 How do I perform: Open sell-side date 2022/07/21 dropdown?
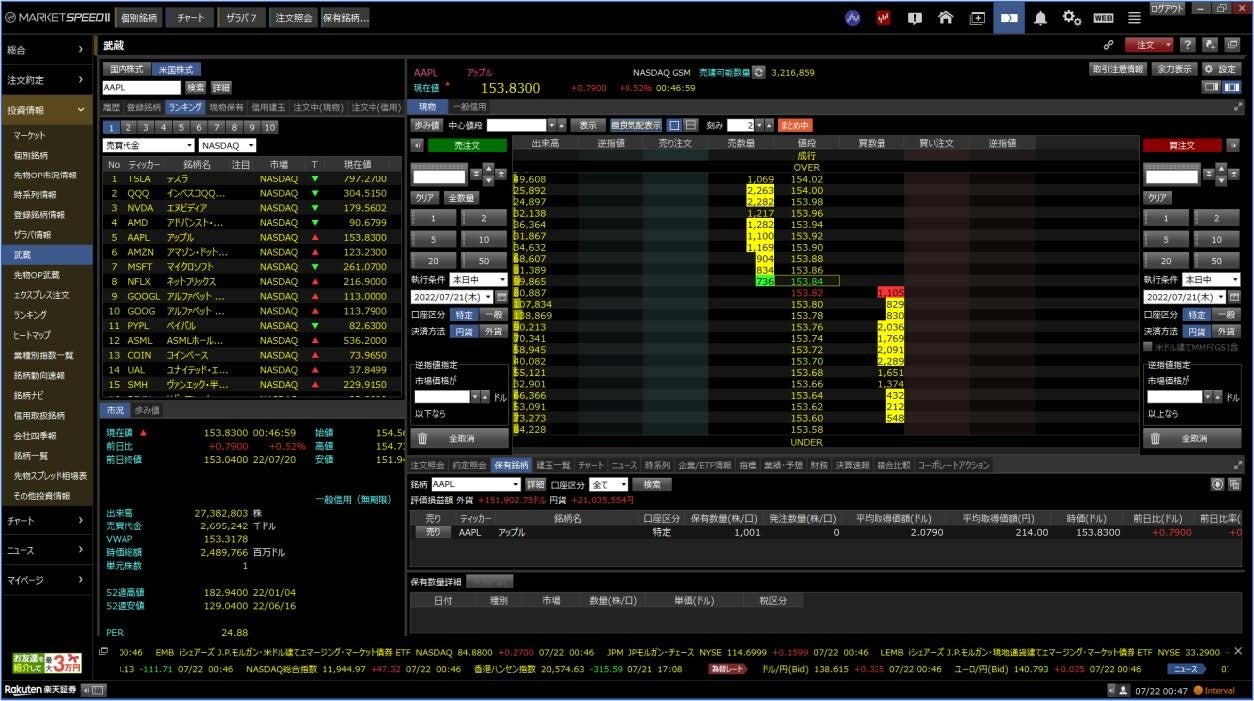coord(452,297)
